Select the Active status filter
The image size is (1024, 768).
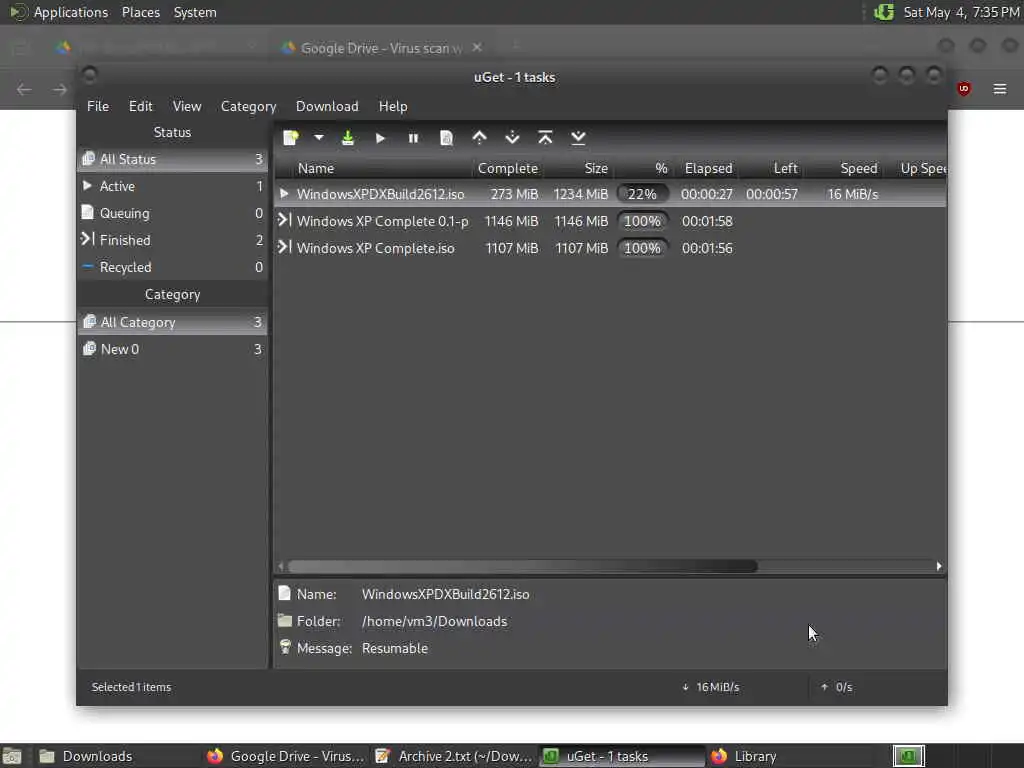[172, 186]
